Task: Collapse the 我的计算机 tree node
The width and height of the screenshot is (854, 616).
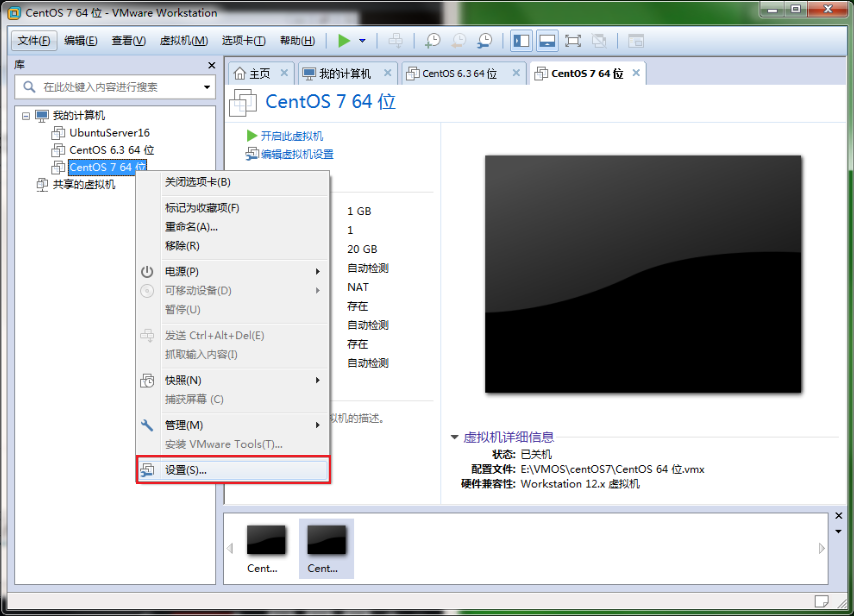Action: tap(26, 115)
